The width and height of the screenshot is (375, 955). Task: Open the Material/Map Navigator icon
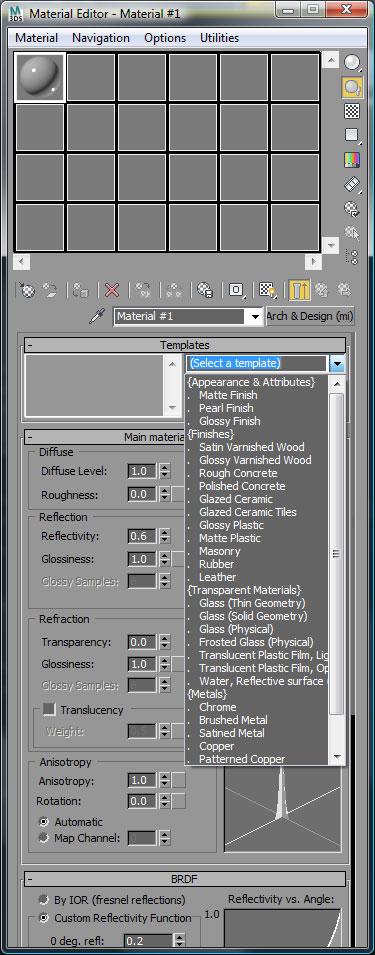352,257
